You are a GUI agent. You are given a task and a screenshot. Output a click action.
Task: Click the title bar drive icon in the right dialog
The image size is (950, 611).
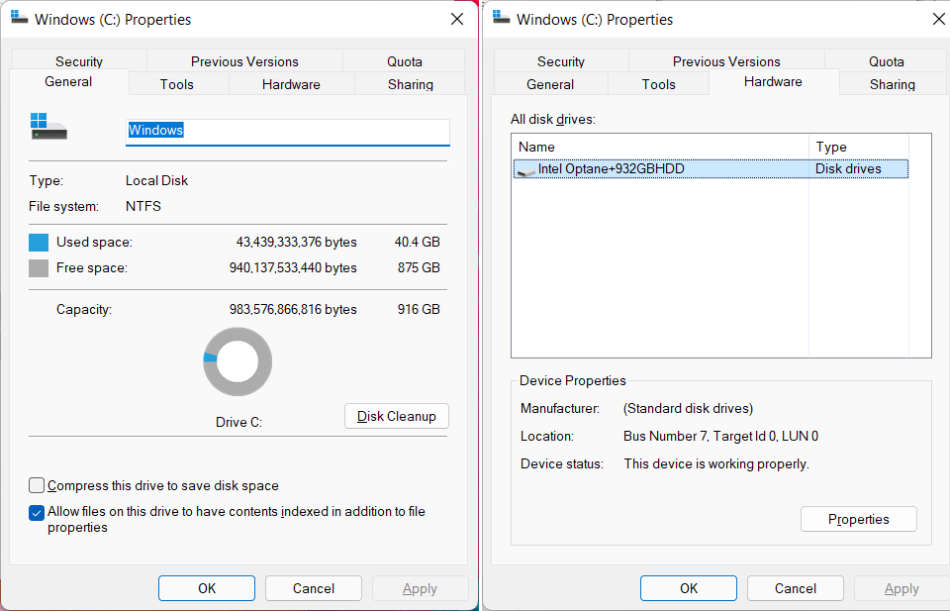[502, 19]
